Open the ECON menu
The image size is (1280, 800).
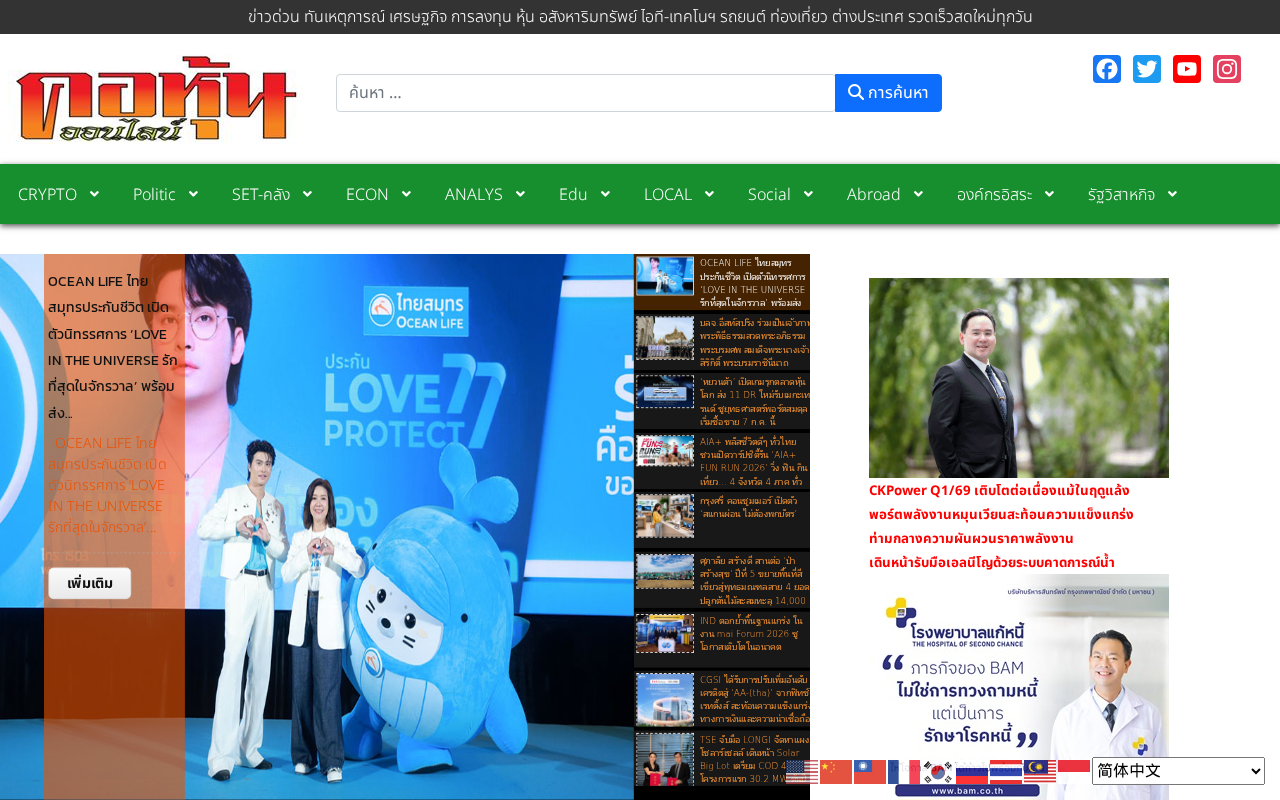coord(378,194)
